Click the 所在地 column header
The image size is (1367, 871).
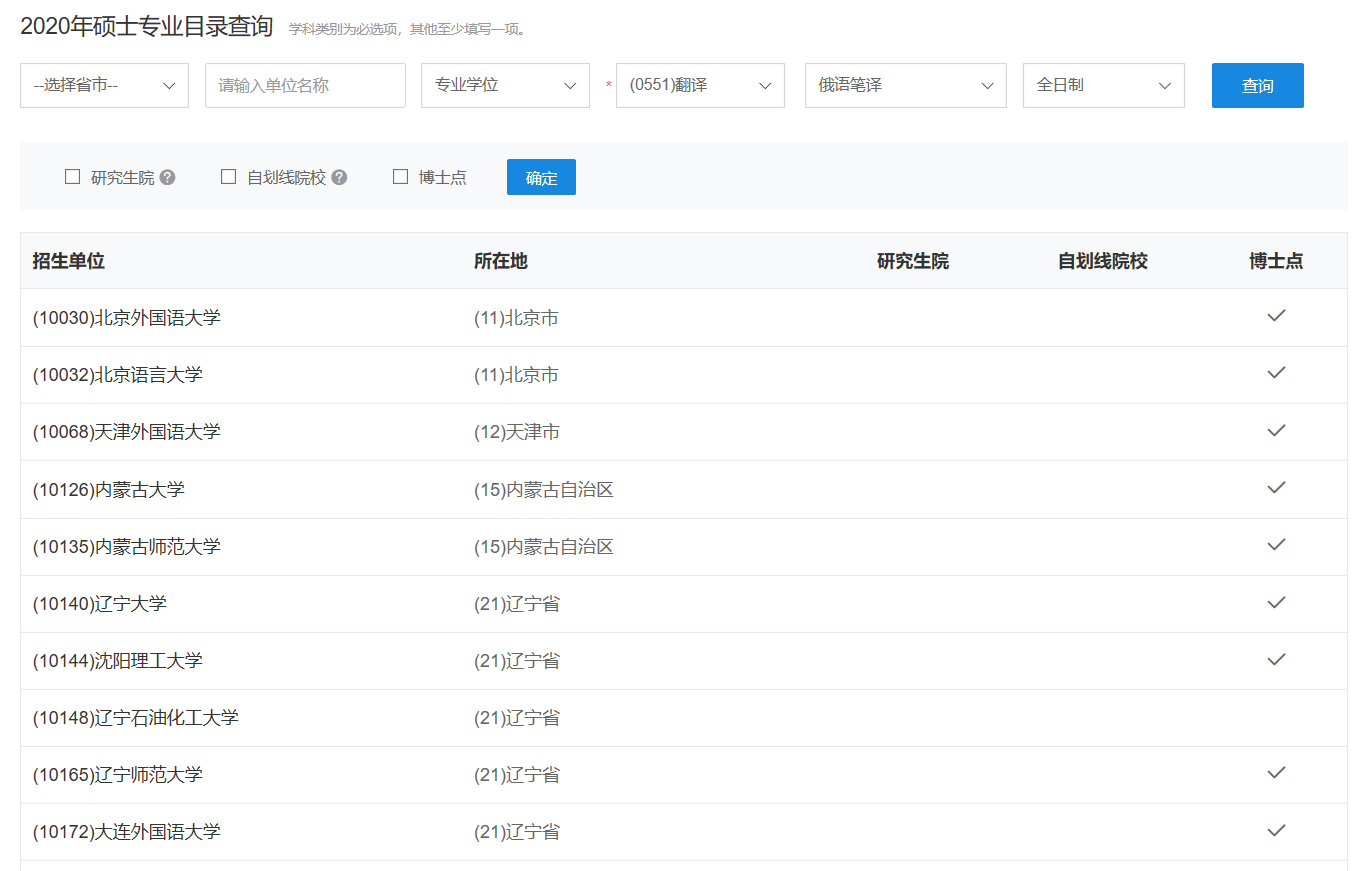tap(501, 261)
